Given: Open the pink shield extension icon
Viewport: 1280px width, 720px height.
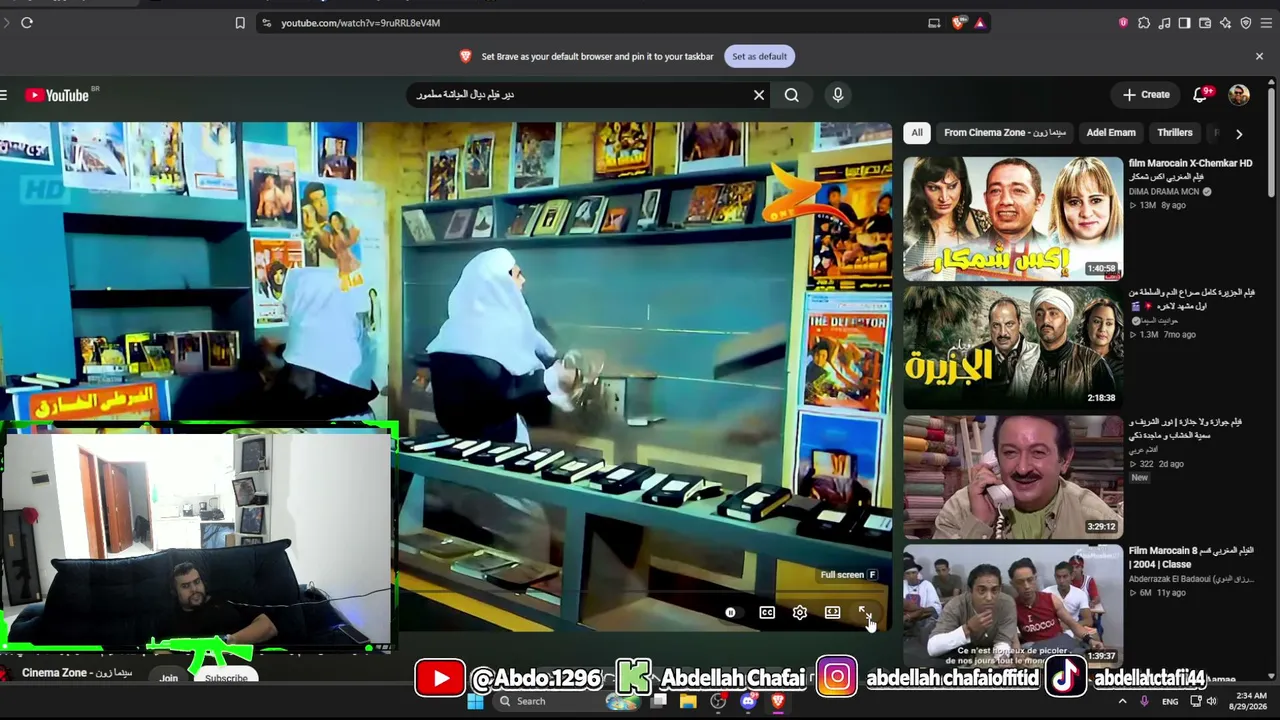Looking at the screenshot, I should point(1123,23).
